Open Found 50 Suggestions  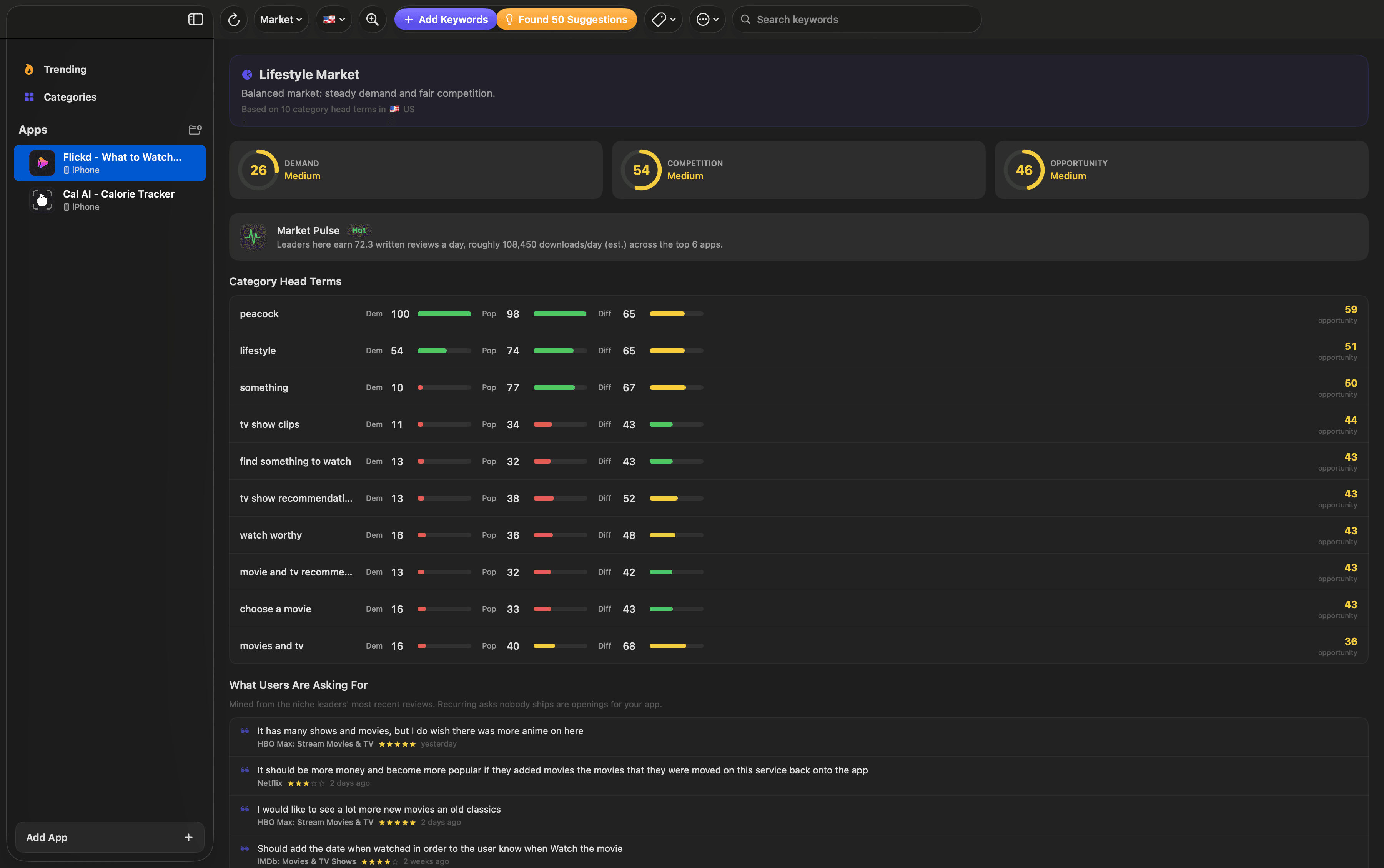[567, 20]
